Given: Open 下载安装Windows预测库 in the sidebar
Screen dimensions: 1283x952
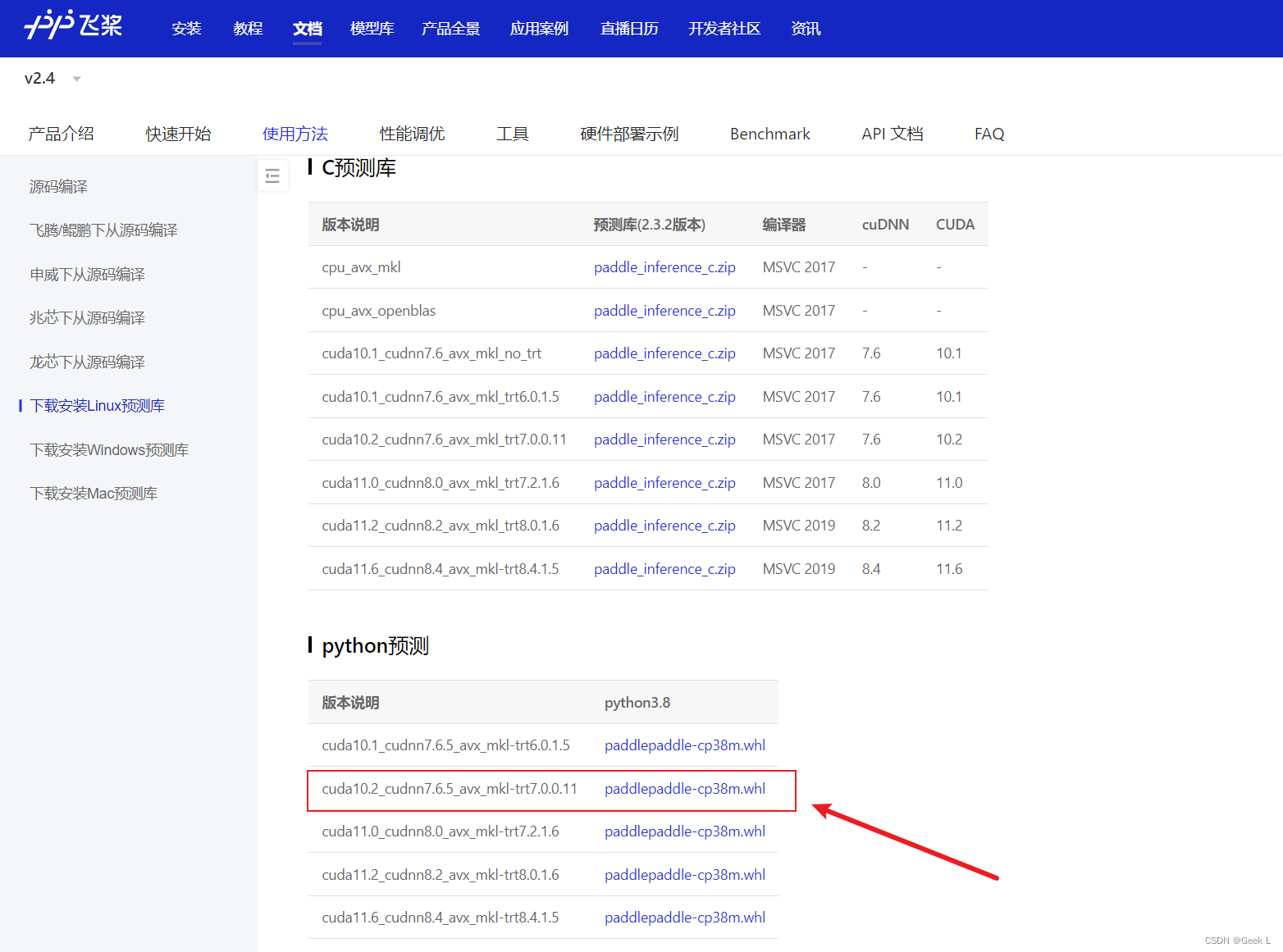Looking at the screenshot, I should (x=109, y=450).
